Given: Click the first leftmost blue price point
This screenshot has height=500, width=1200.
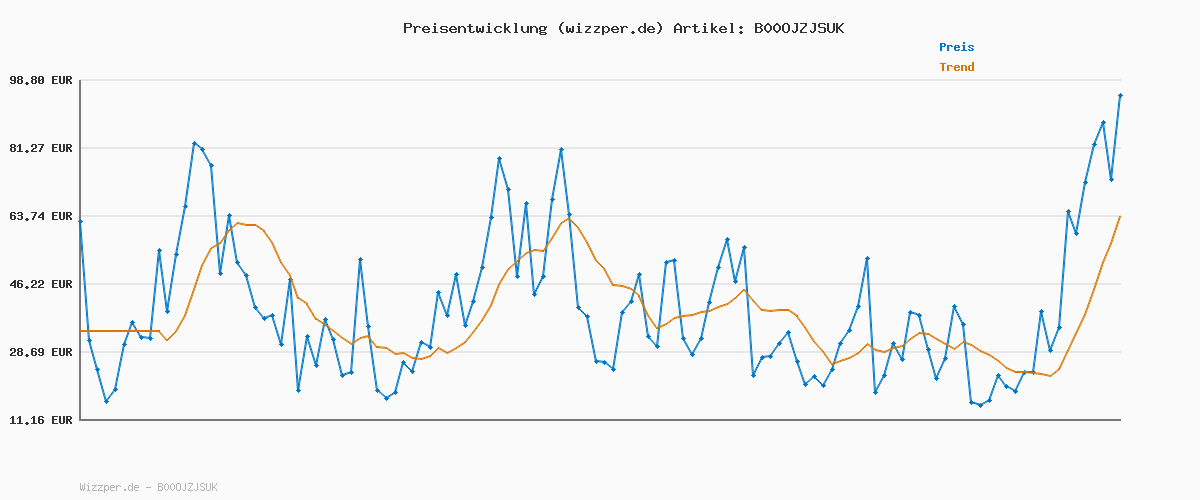Looking at the screenshot, I should tap(80, 221).
